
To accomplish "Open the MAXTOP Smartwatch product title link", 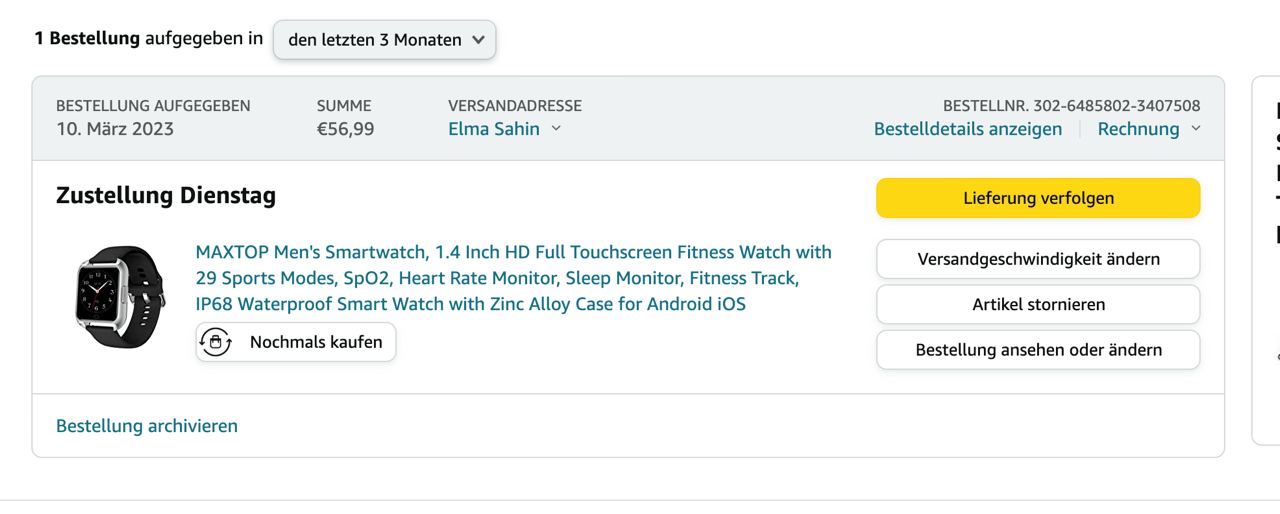I will [513, 278].
